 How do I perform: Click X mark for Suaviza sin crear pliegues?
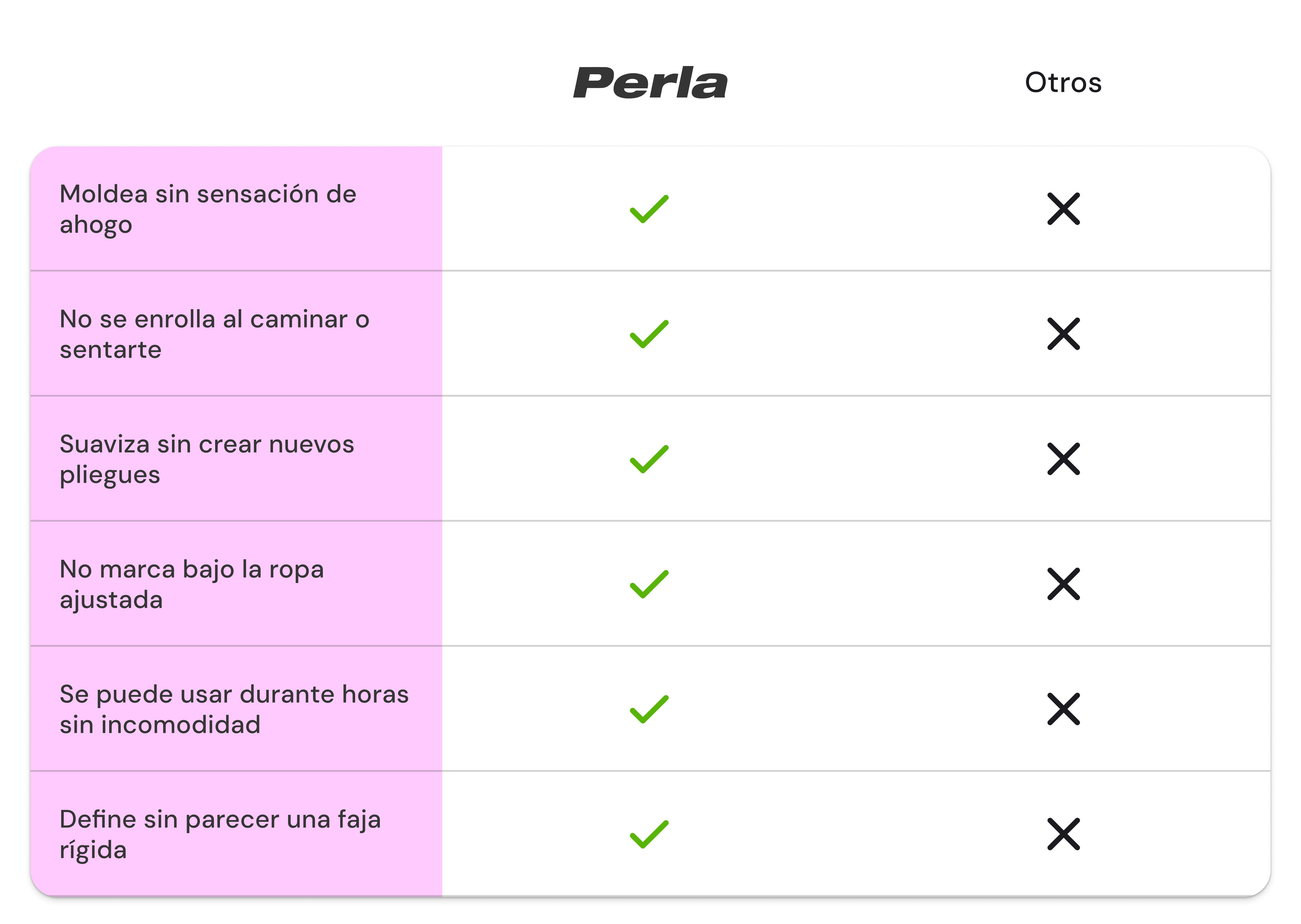pos(1063,459)
